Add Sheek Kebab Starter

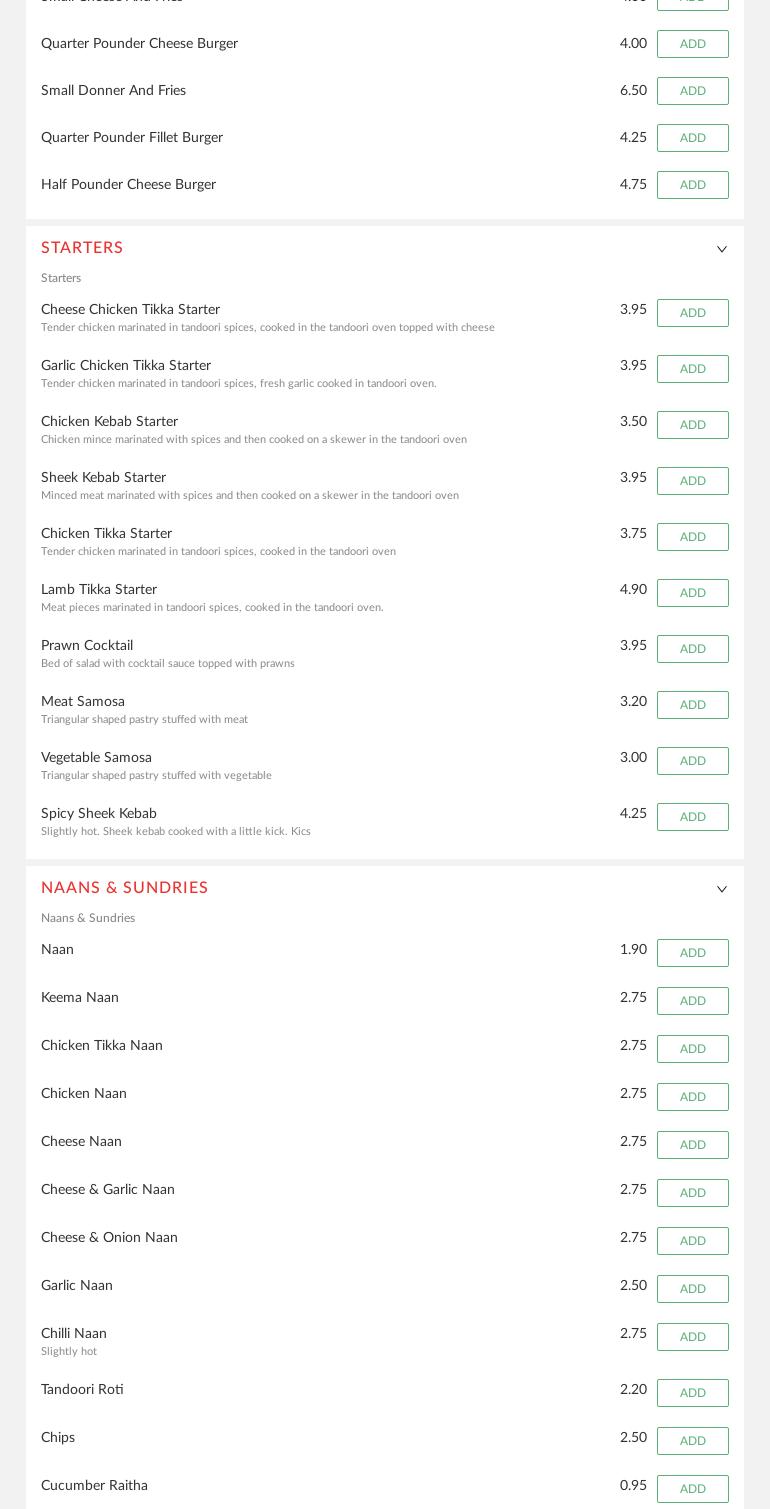pos(692,481)
